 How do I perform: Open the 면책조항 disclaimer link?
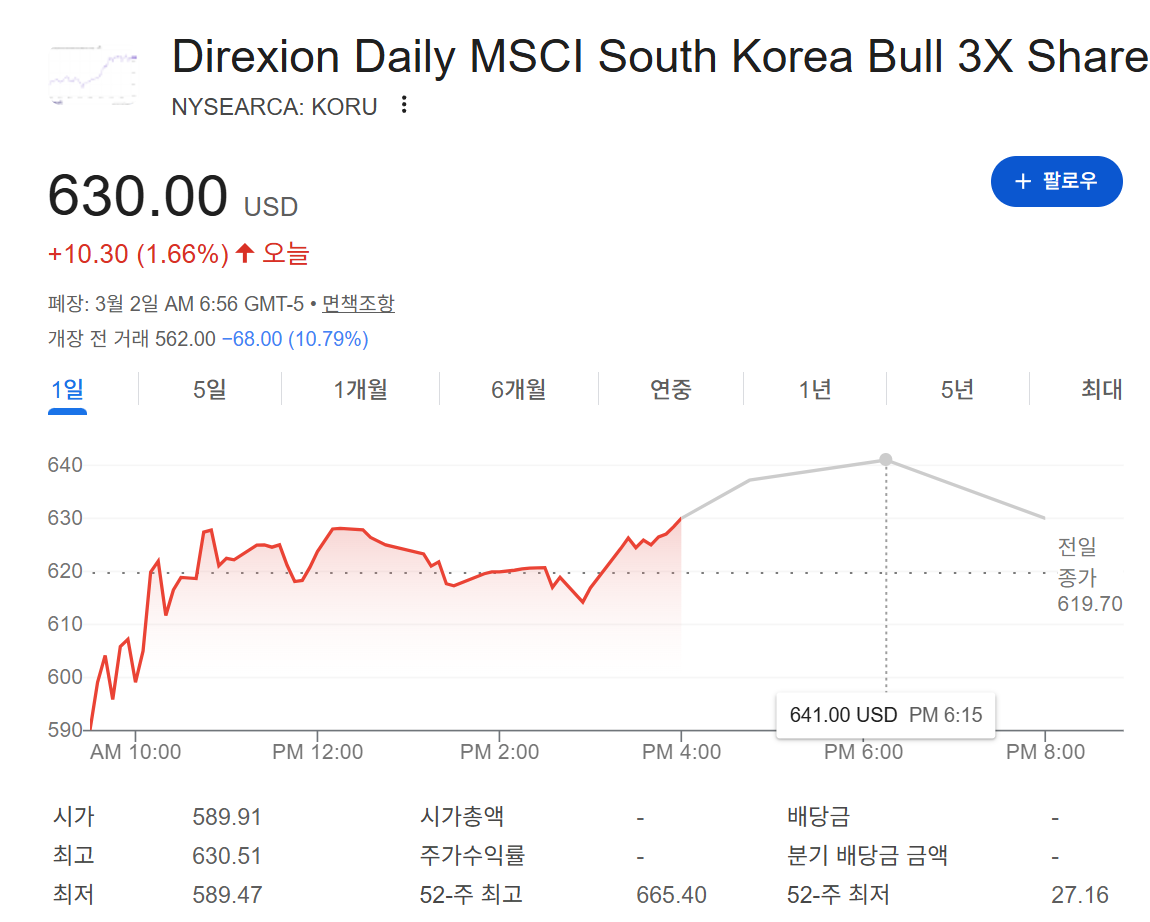358,303
